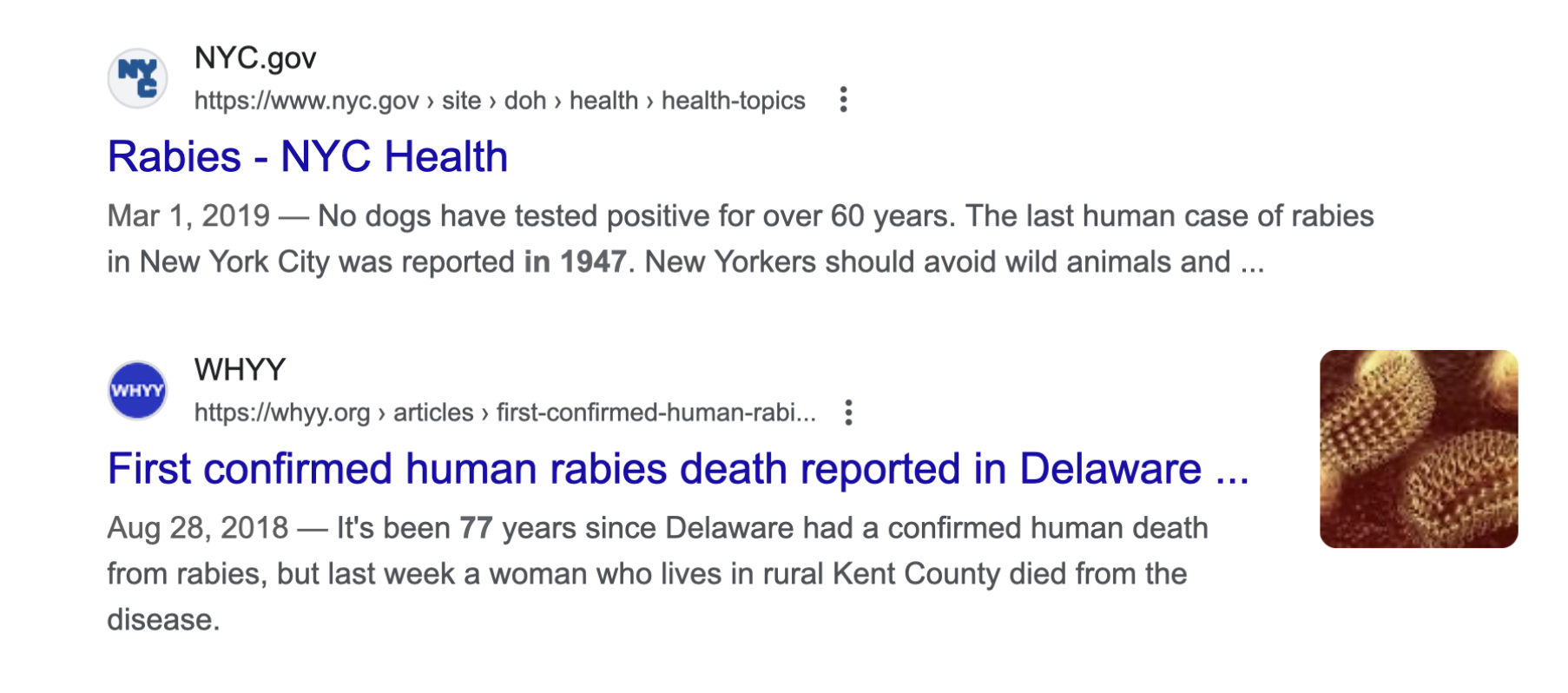Open the three-dot menu beside the nyc.gov URL

(843, 100)
